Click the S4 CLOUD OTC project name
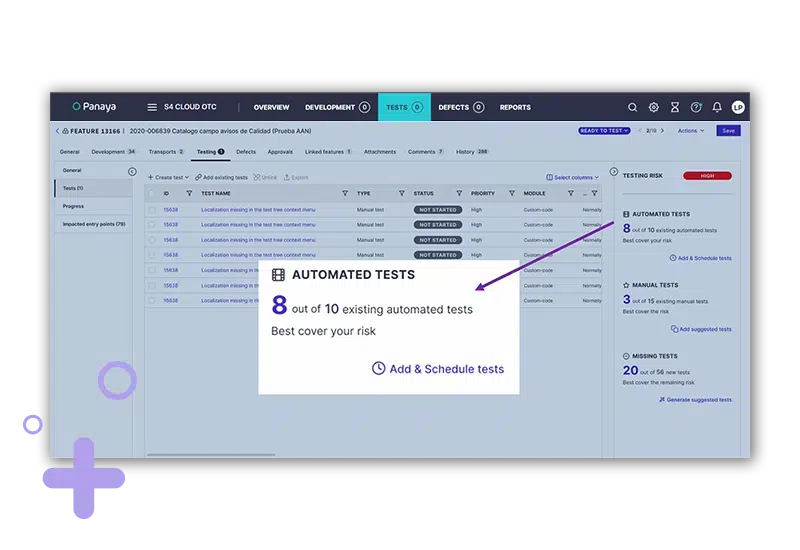Screen dimensions: 800x550 coord(190,107)
